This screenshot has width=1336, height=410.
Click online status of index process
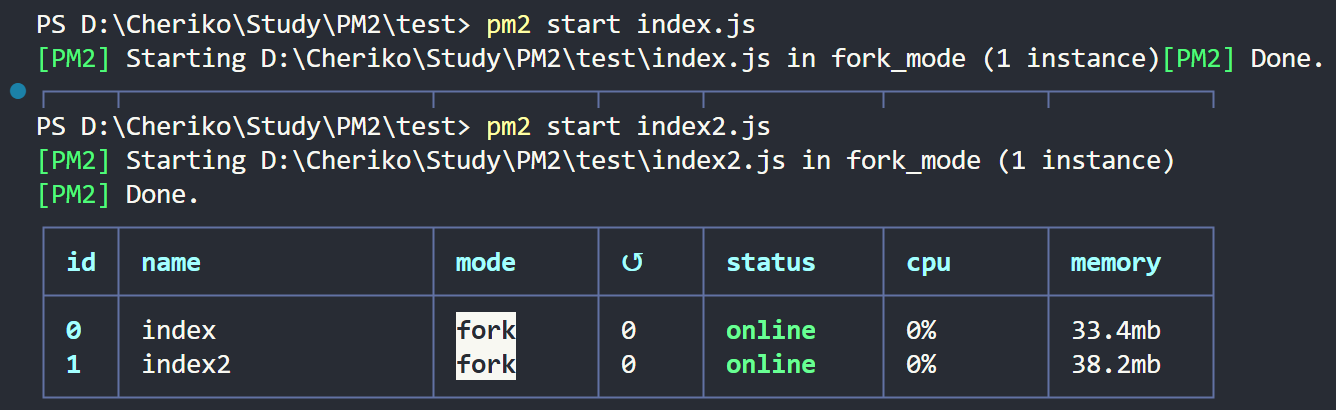click(x=771, y=330)
